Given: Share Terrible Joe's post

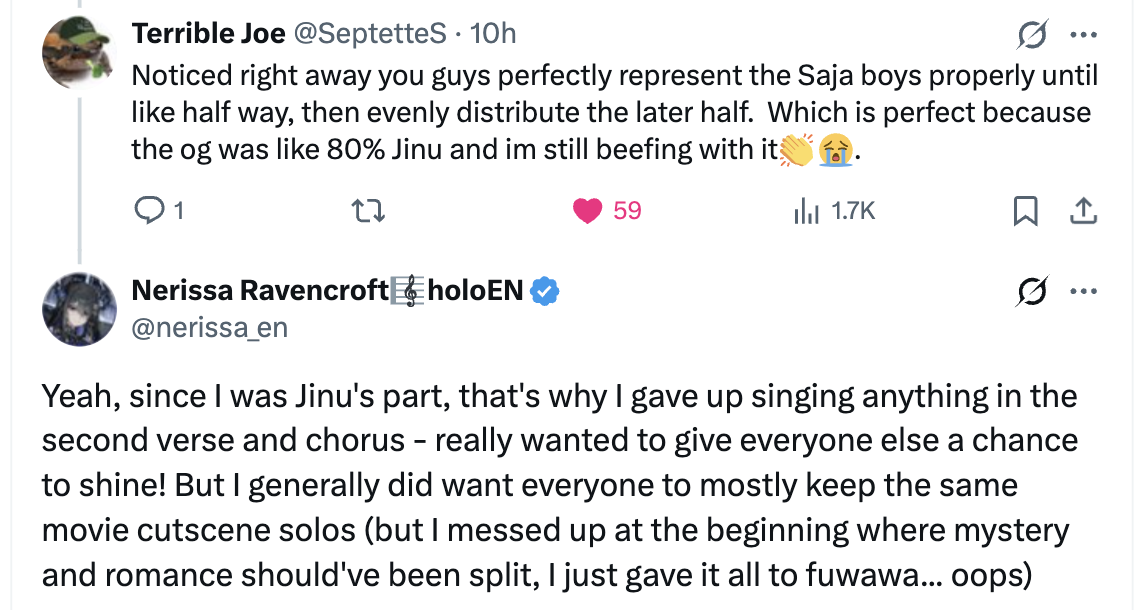Looking at the screenshot, I should [1084, 211].
